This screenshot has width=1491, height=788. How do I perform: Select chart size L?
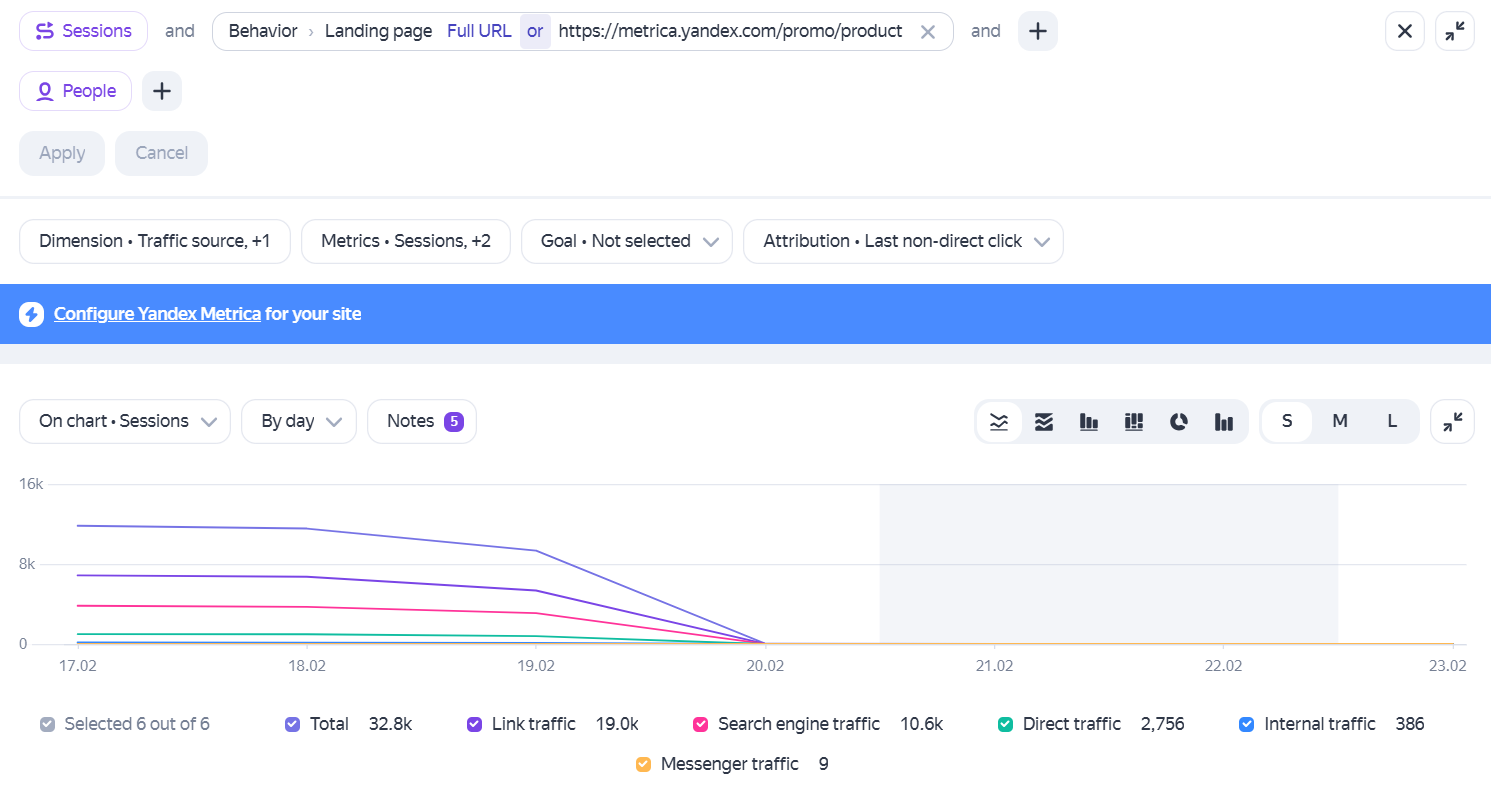pos(1392,421)
